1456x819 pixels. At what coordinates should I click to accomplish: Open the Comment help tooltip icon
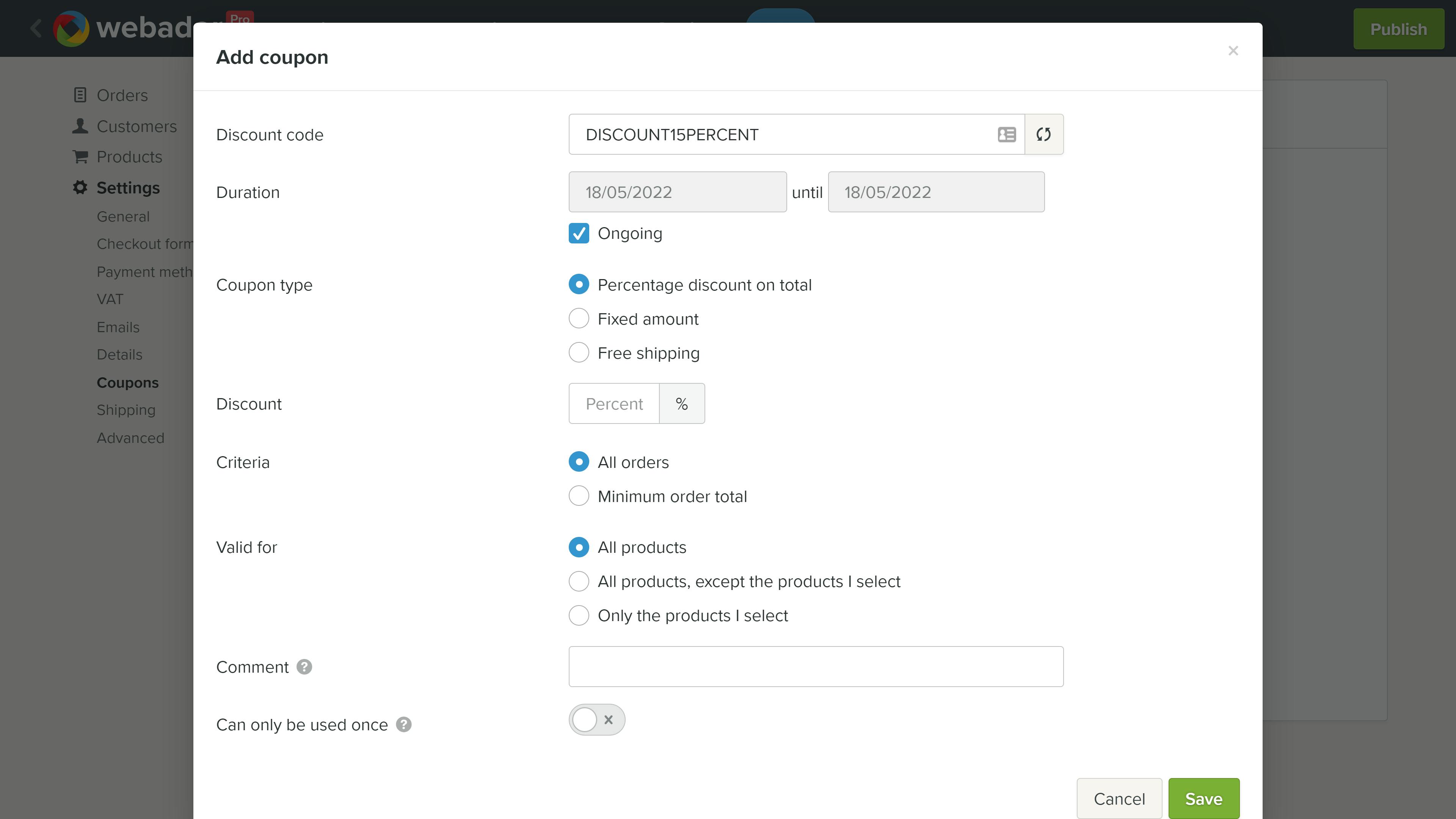click(x=304, y=667)
